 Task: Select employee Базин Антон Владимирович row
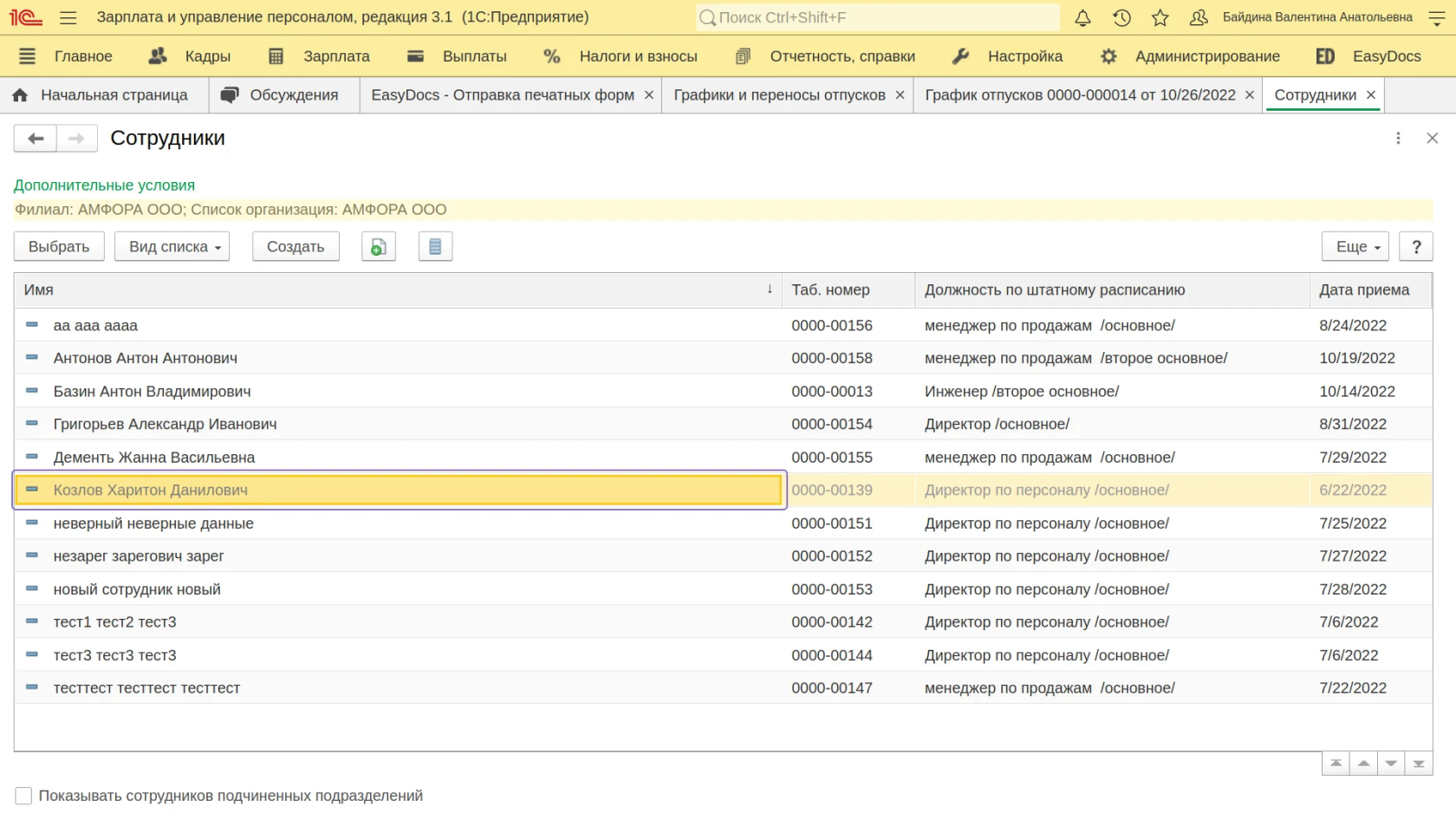pos(153,392)
